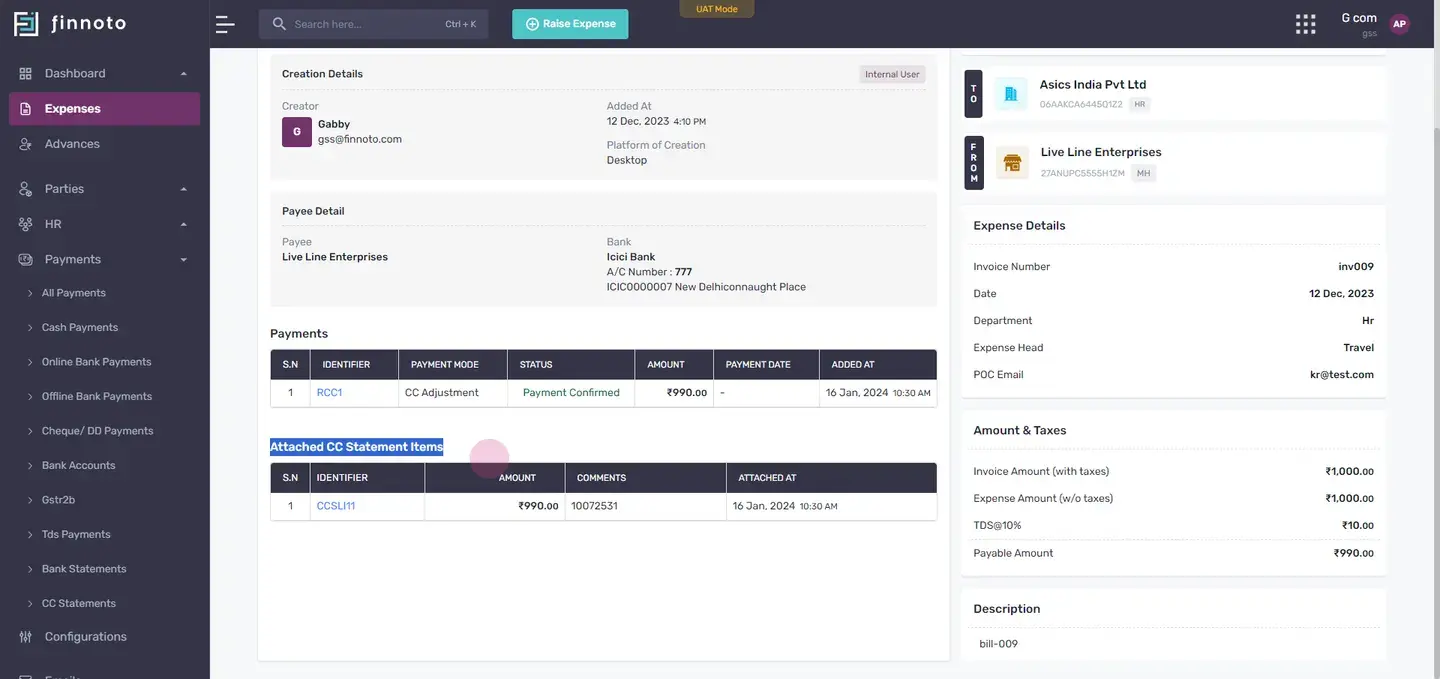Click the TO party label tab
The height and width of the screenshot is (679, 1440).
tap(973, 94)
